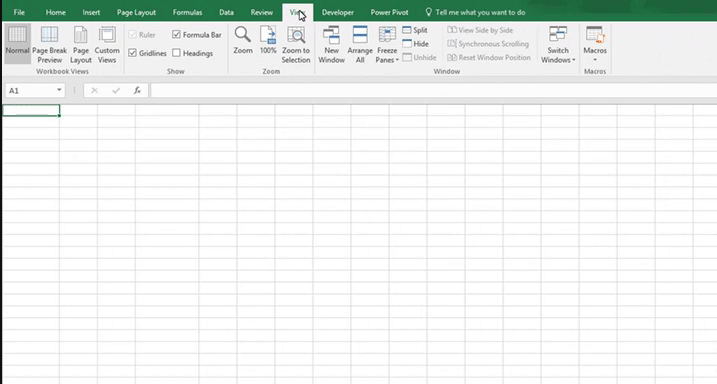Uncheck the Formula Bar checkbox

(x=177, y=34)
